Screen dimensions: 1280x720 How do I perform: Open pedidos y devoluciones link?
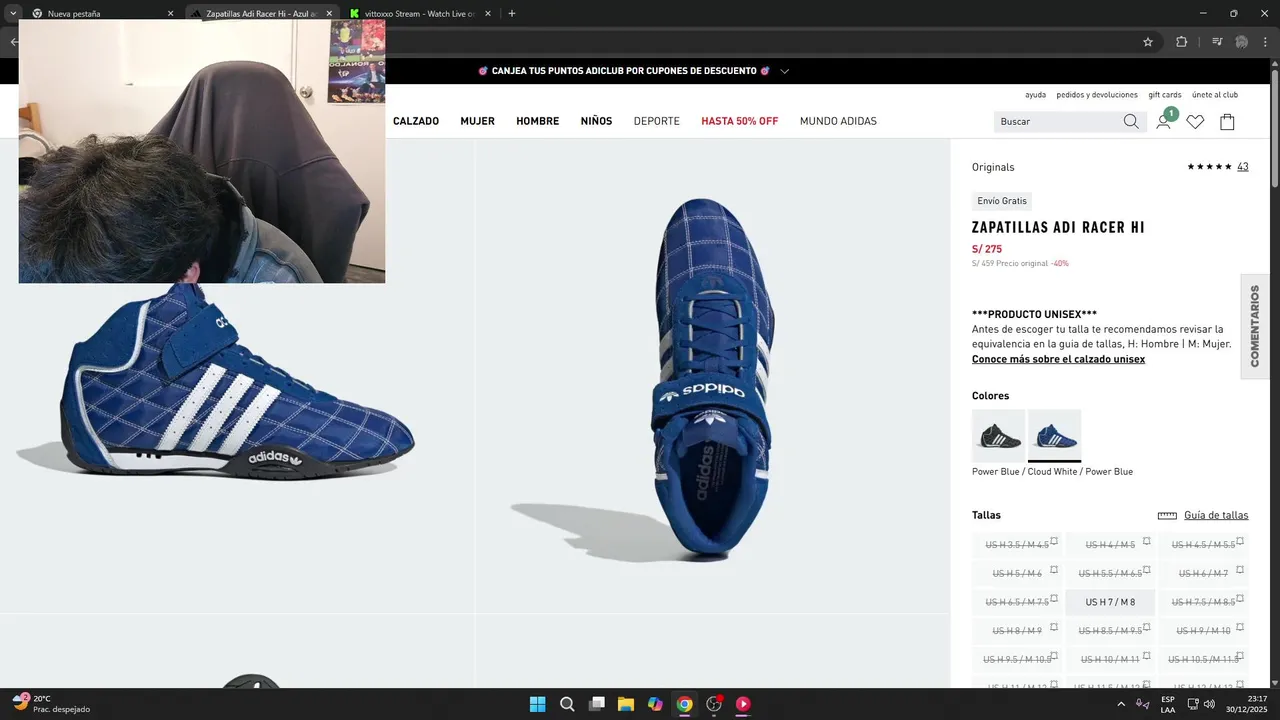[1097, 95]
